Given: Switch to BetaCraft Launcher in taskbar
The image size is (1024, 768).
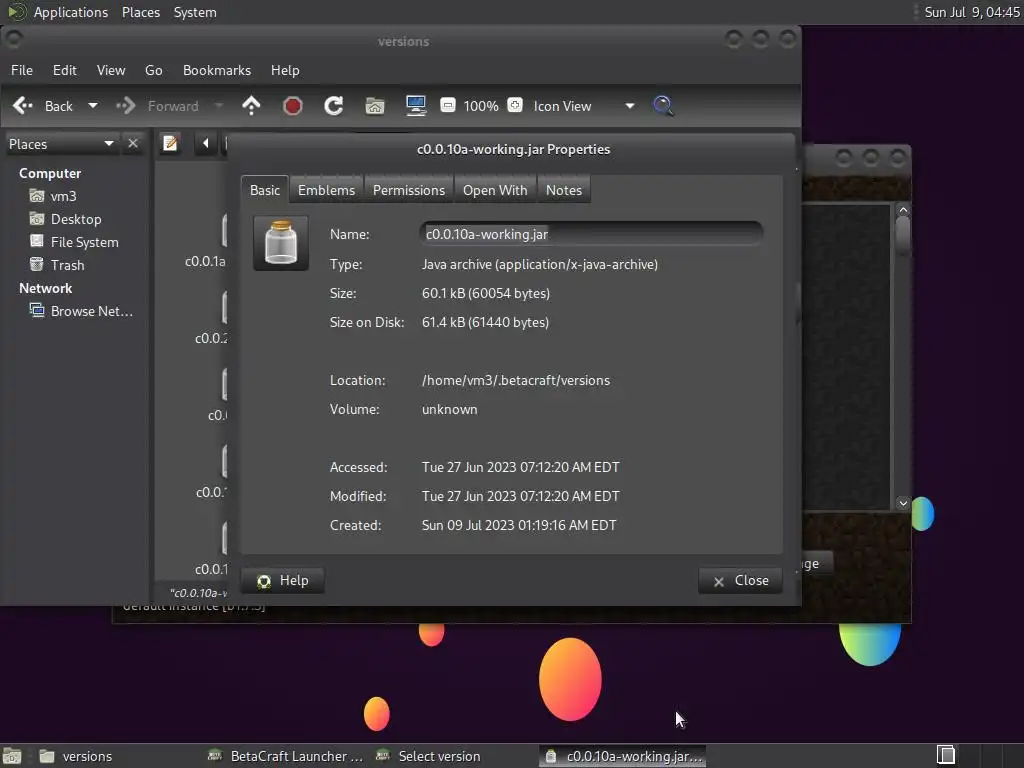Looking at the screenshot, I should [285, 756].
